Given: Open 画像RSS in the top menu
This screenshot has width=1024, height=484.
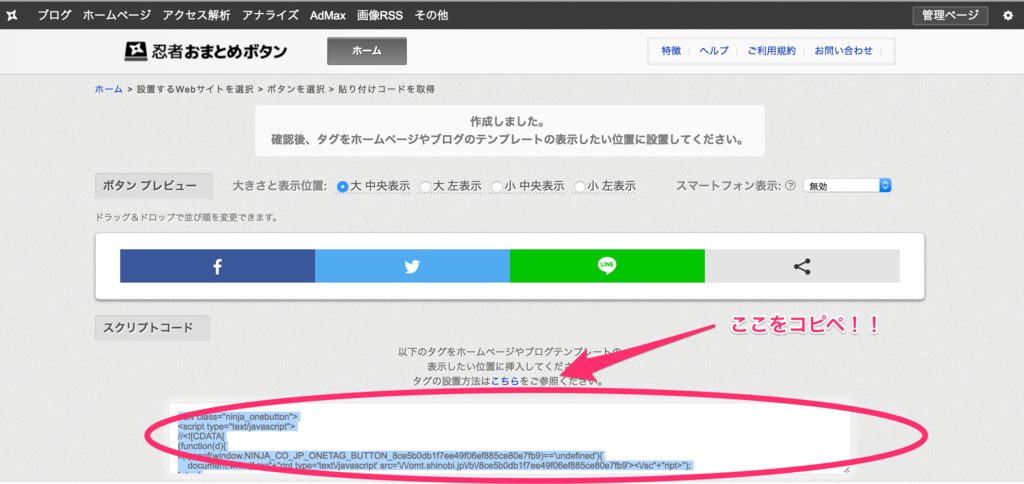Looking at the screenshot, I should tap(379, 16).
